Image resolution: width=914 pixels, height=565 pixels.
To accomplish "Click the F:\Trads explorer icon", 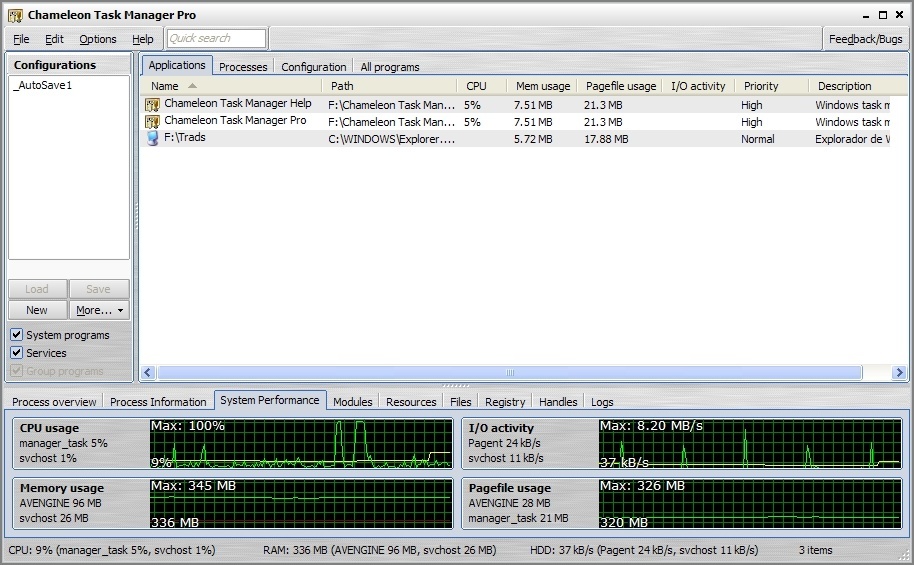I will coord(152,139).
